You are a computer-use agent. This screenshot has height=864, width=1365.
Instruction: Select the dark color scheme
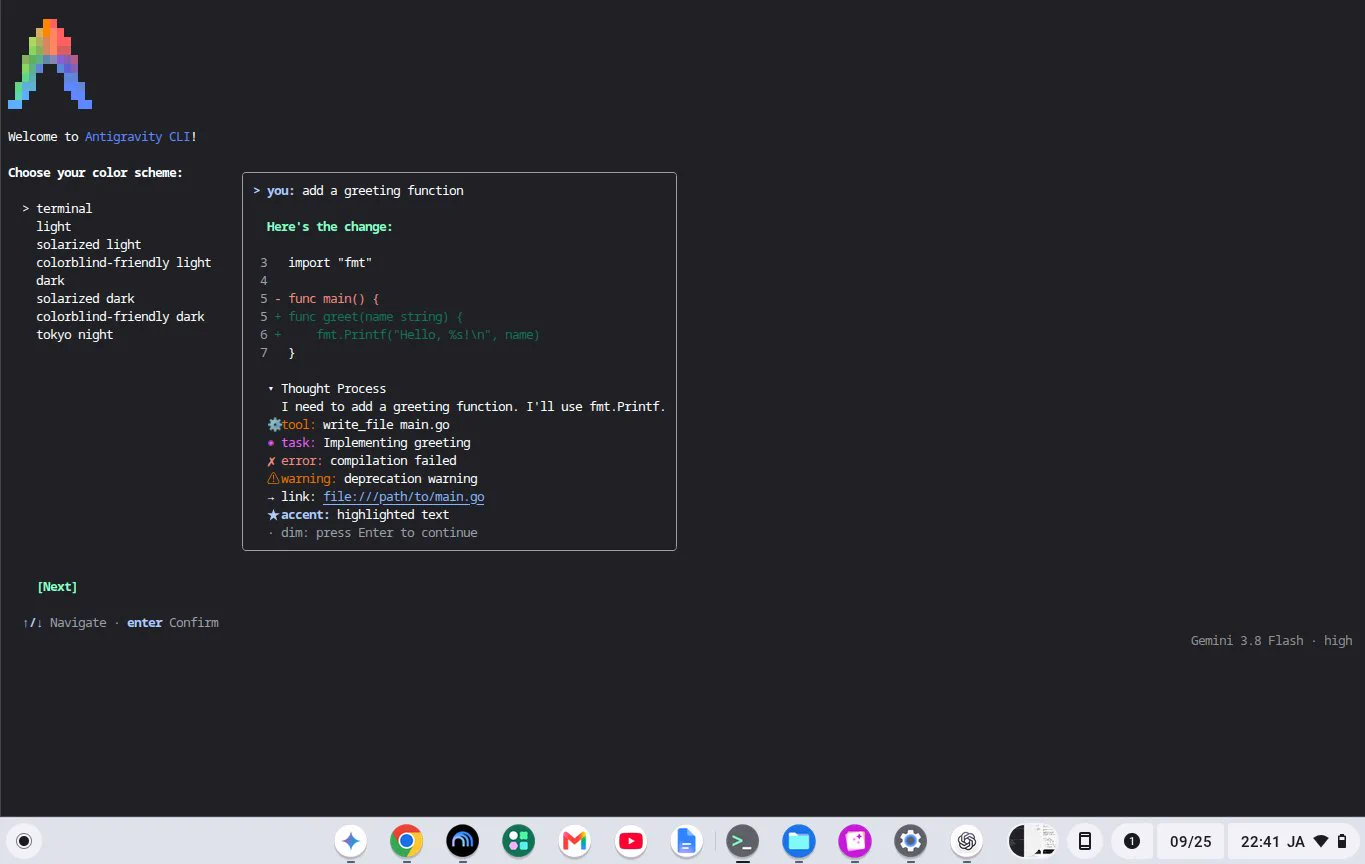pyautogui.click(x=50, y=281)
